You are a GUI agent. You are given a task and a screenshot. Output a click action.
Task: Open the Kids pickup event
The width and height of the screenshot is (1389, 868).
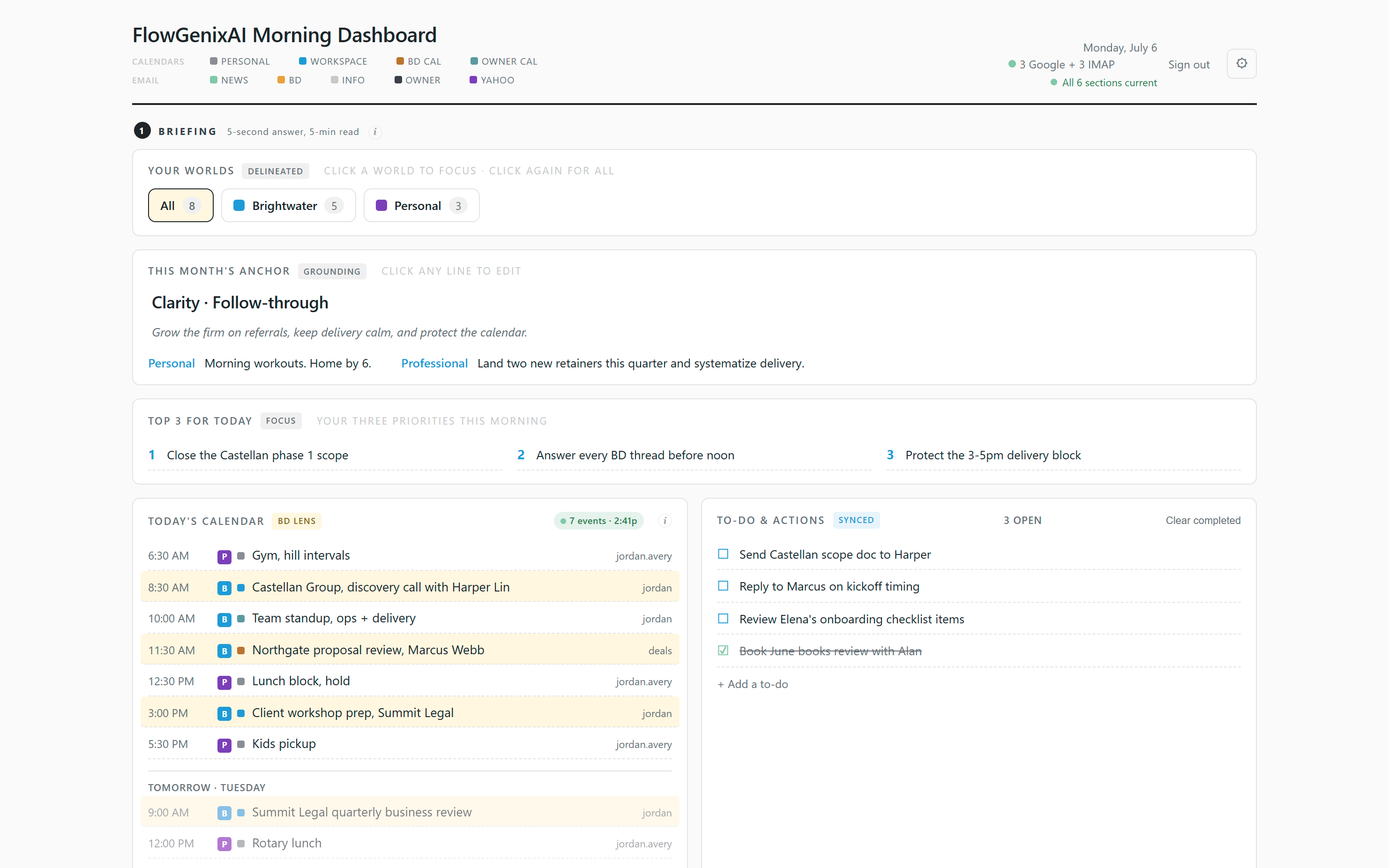tap(410, 744)
